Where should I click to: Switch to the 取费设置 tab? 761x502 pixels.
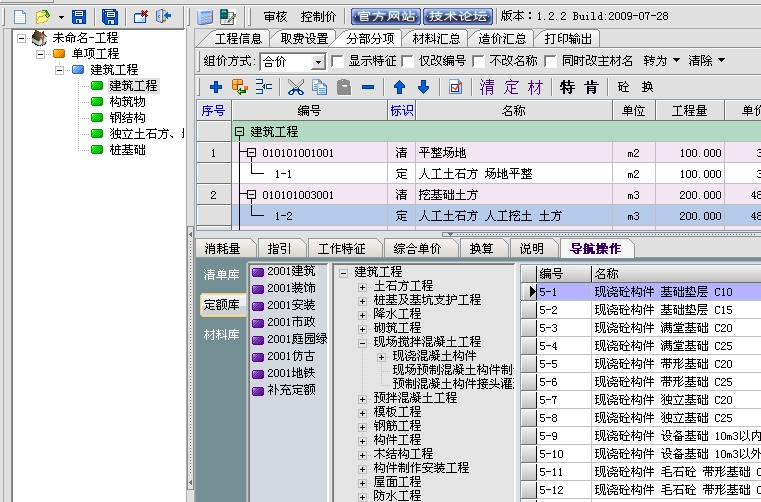click(x=304, y=38)
